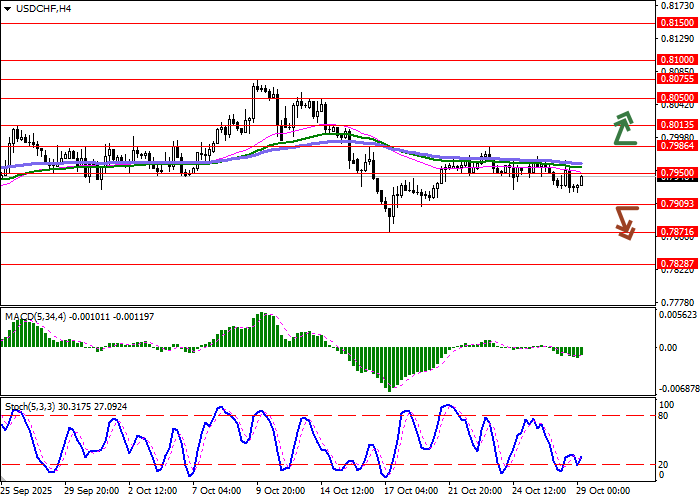Click the 9 Oct 20:00 time label
Screen dimensions: 700x500
click(281, 491)
